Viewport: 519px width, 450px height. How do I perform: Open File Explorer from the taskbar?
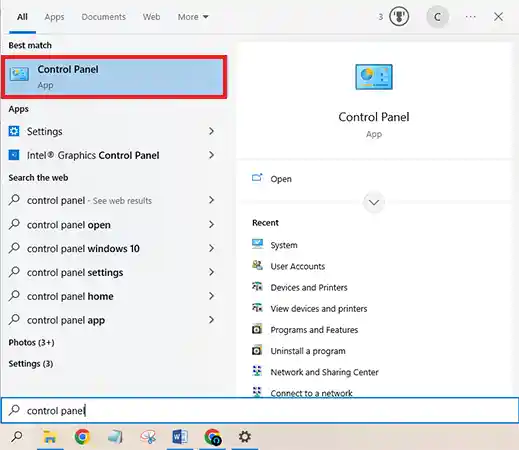coord(49,437)
